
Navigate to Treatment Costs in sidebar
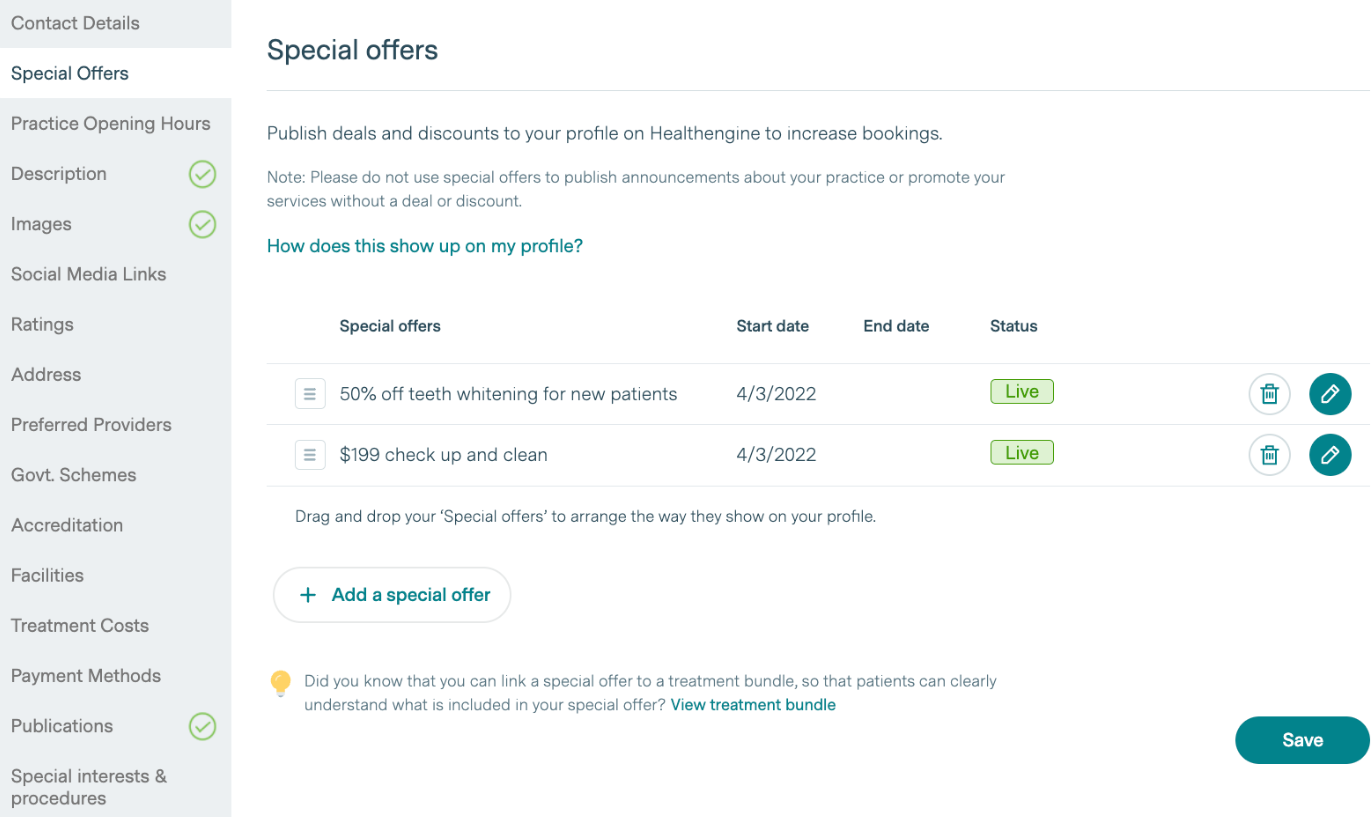(79, 626)
